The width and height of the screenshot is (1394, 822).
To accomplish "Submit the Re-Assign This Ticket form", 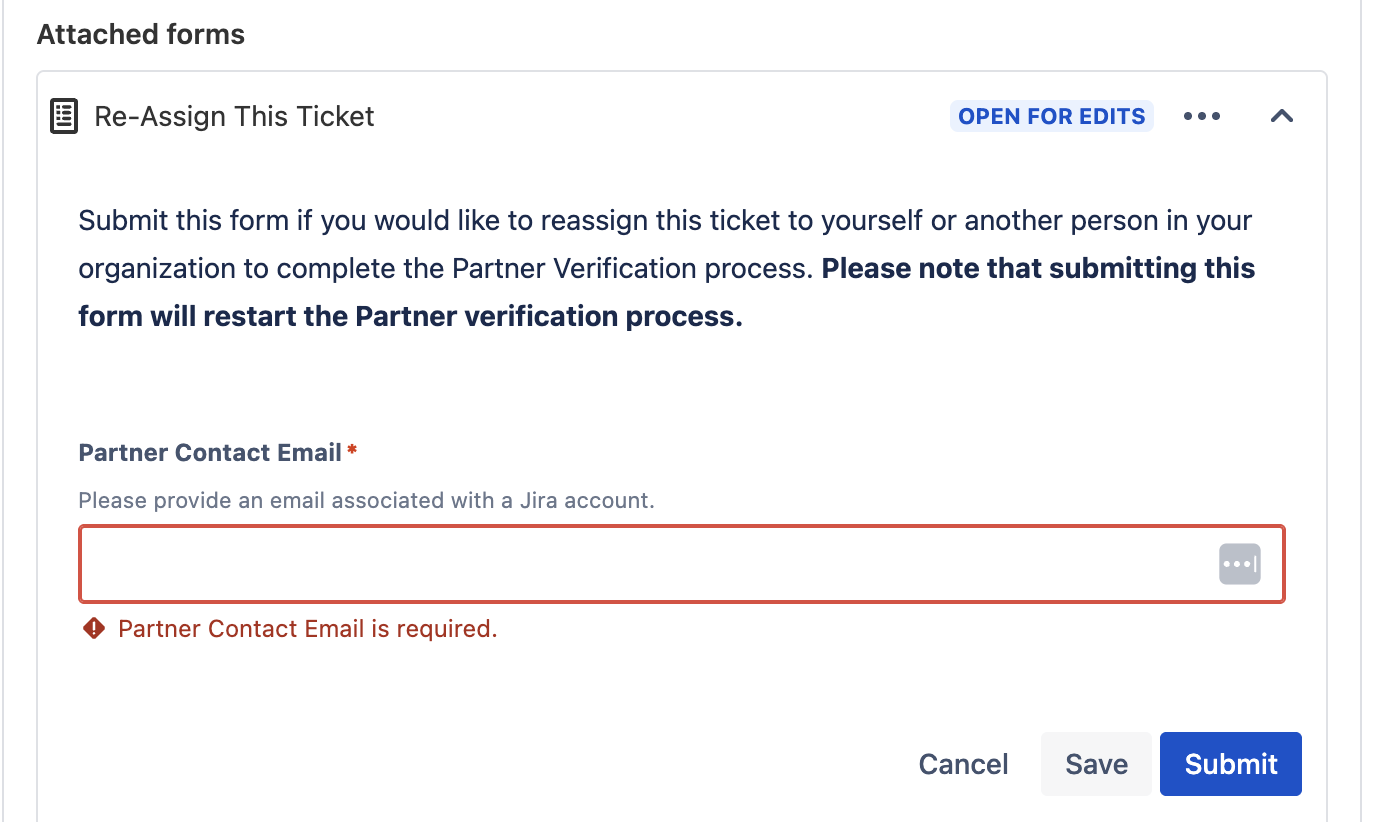I will coord(1230,763).
